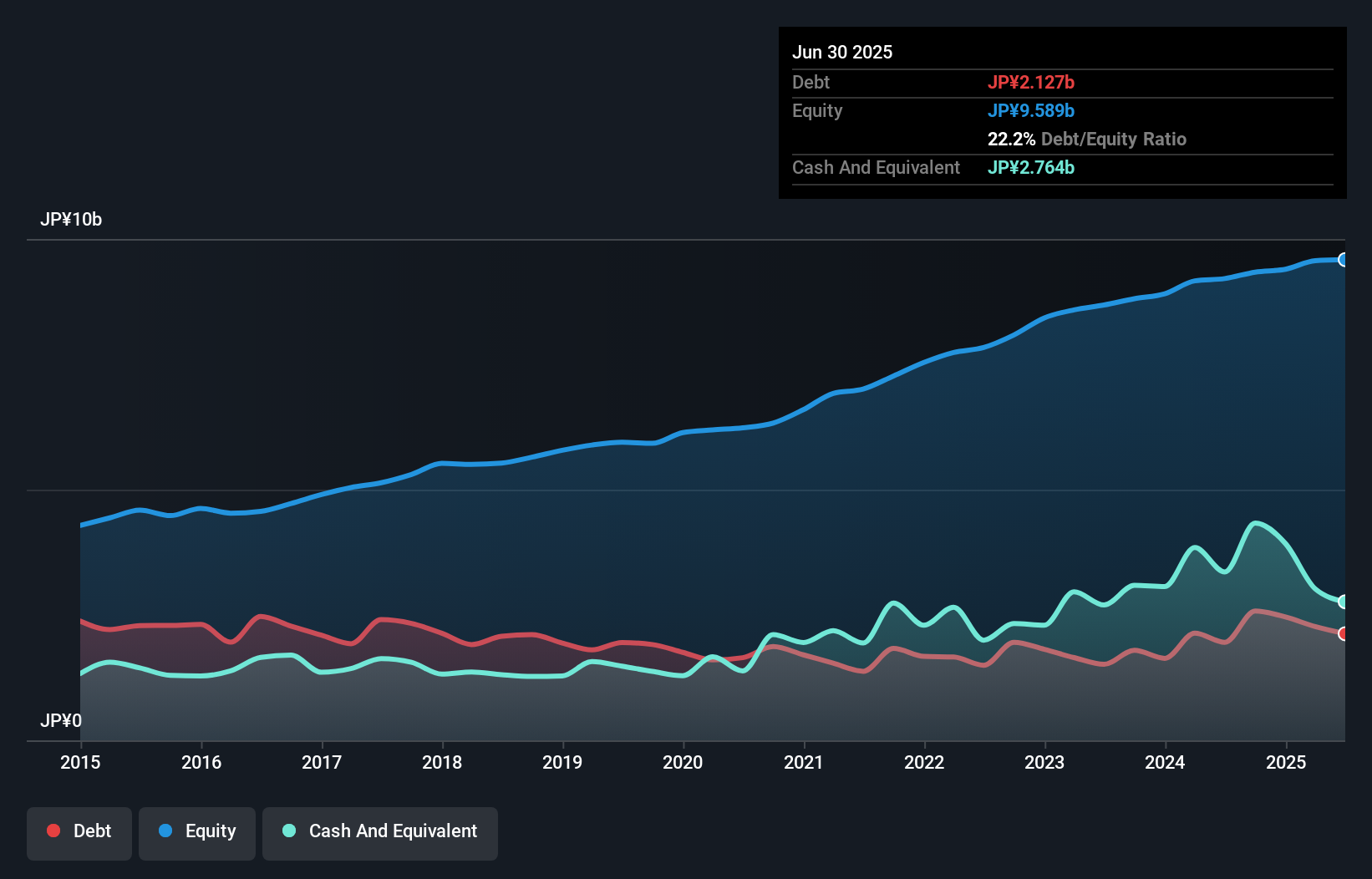
Task: Select the 2025 year label on the axis
Action: click(x=1287, y=762)
